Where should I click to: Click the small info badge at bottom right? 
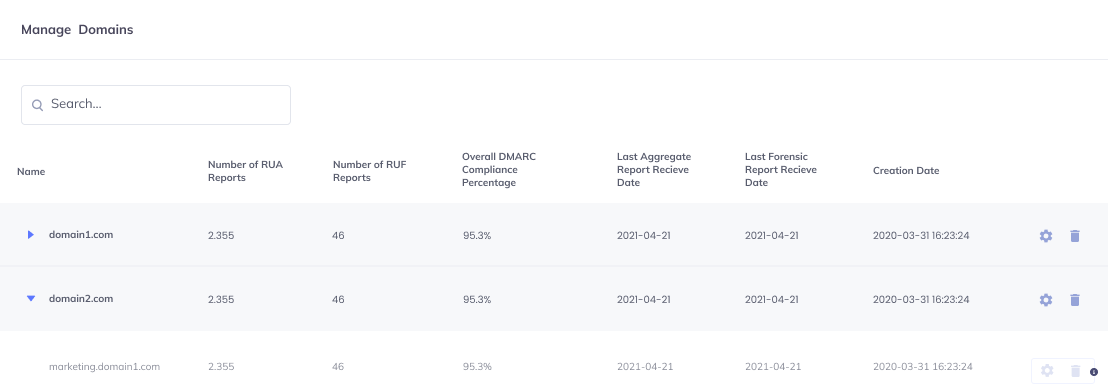point(1095,372)
